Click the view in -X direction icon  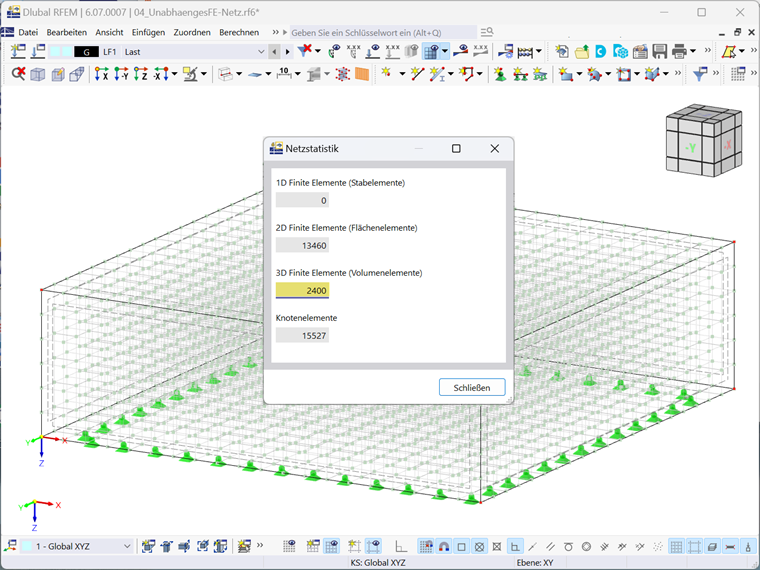[x=160, y=74]
